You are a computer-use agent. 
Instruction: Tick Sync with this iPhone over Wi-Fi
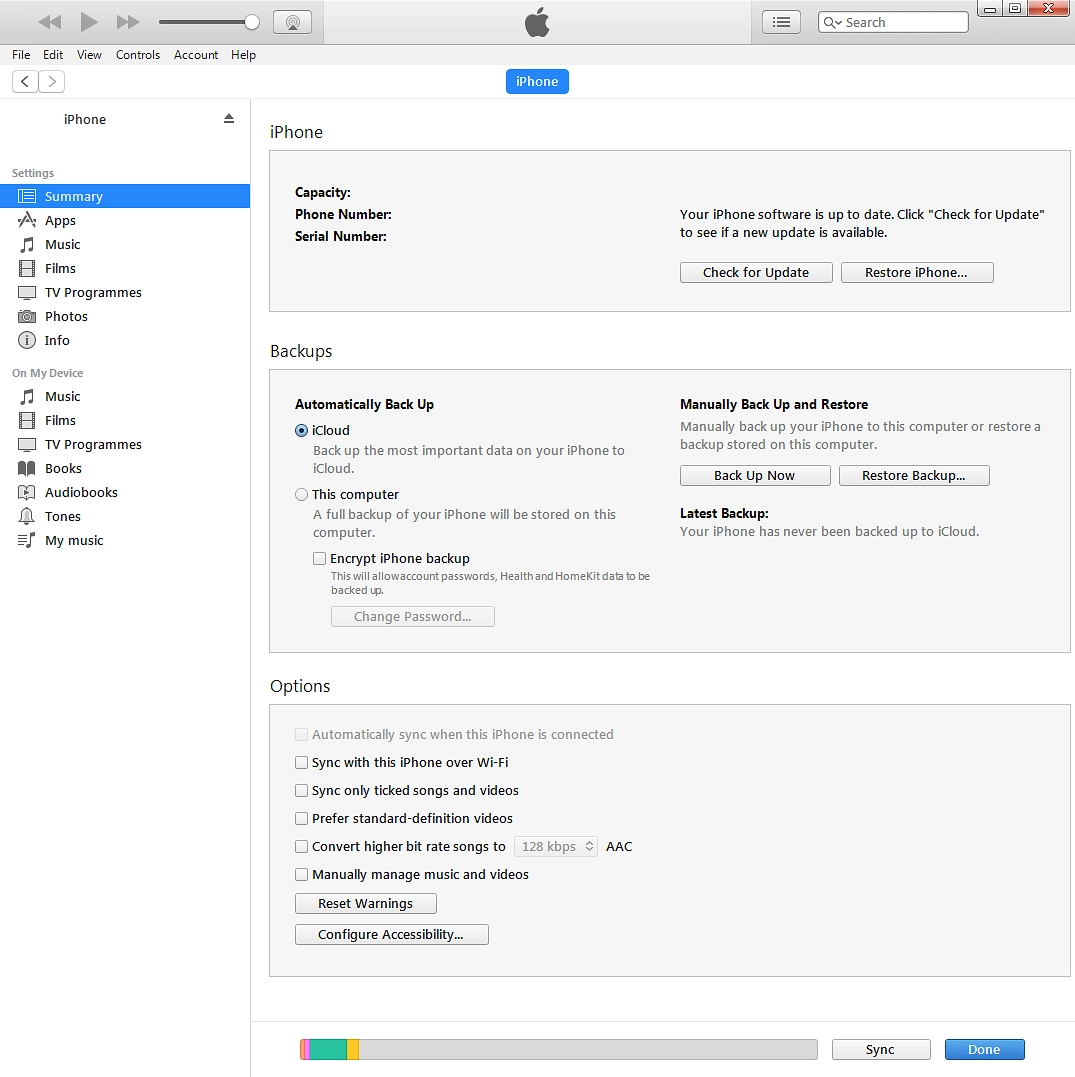point(302,763)
